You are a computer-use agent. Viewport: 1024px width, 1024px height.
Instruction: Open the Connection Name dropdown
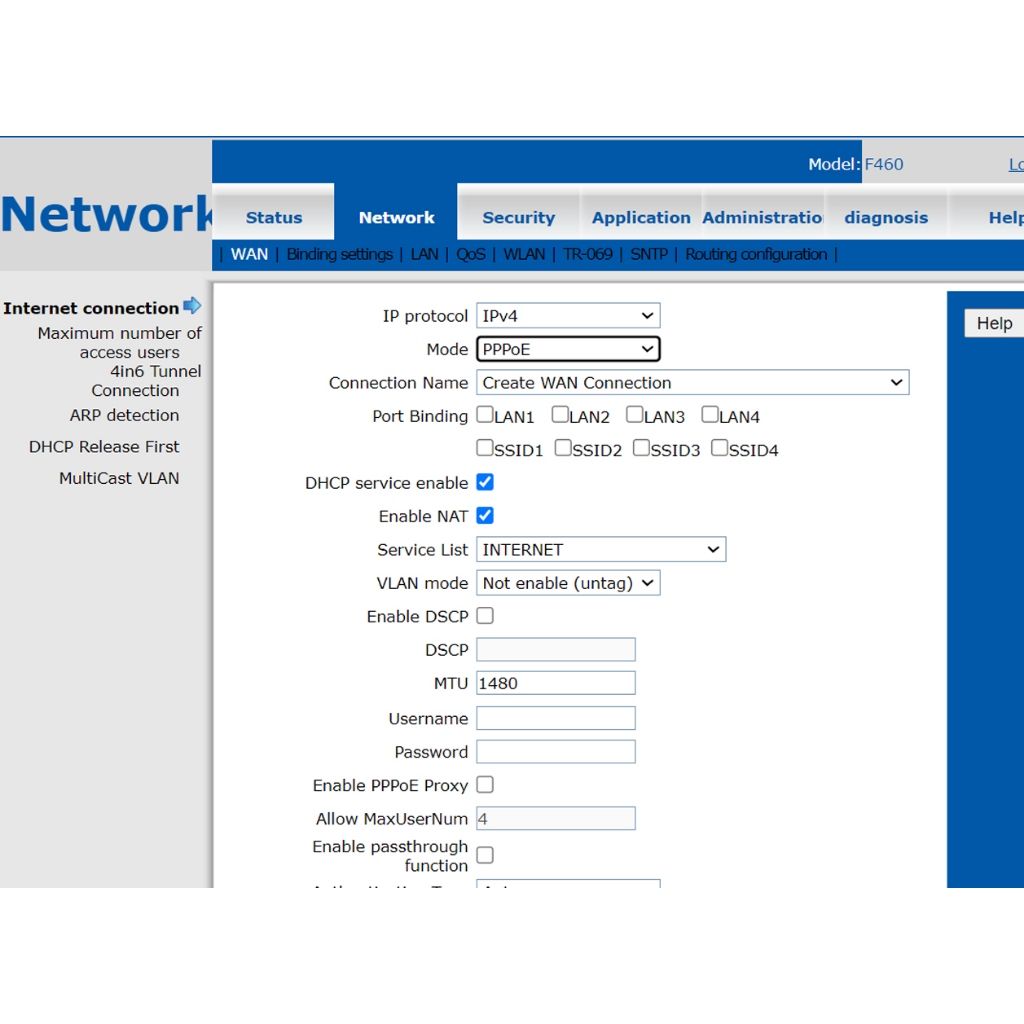(x=692, y=383)
